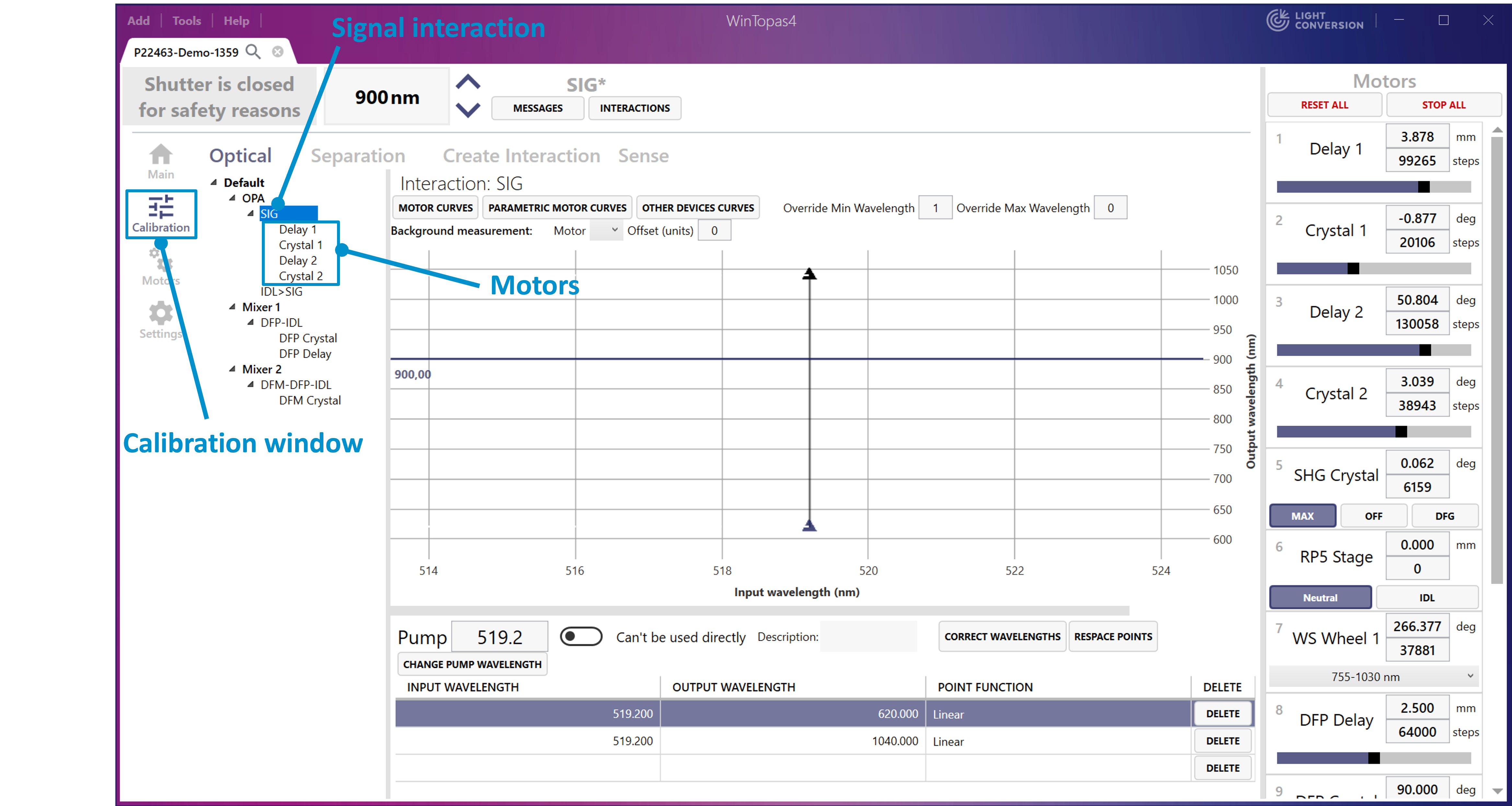The height and width of the screenshot is (806, 1512).
Task: Click the Delay 1 mm value 3.878
Action: tap(1417, 136)
